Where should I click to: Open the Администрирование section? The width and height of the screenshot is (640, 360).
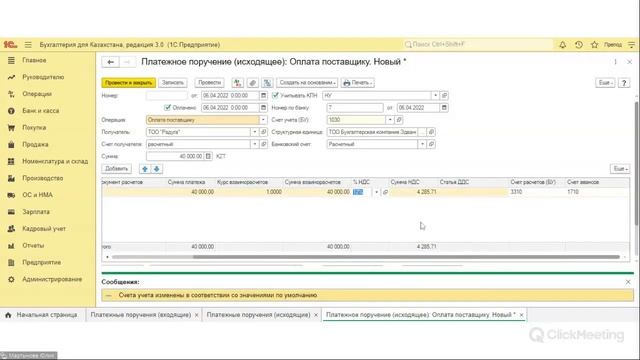tap(52, 279)
